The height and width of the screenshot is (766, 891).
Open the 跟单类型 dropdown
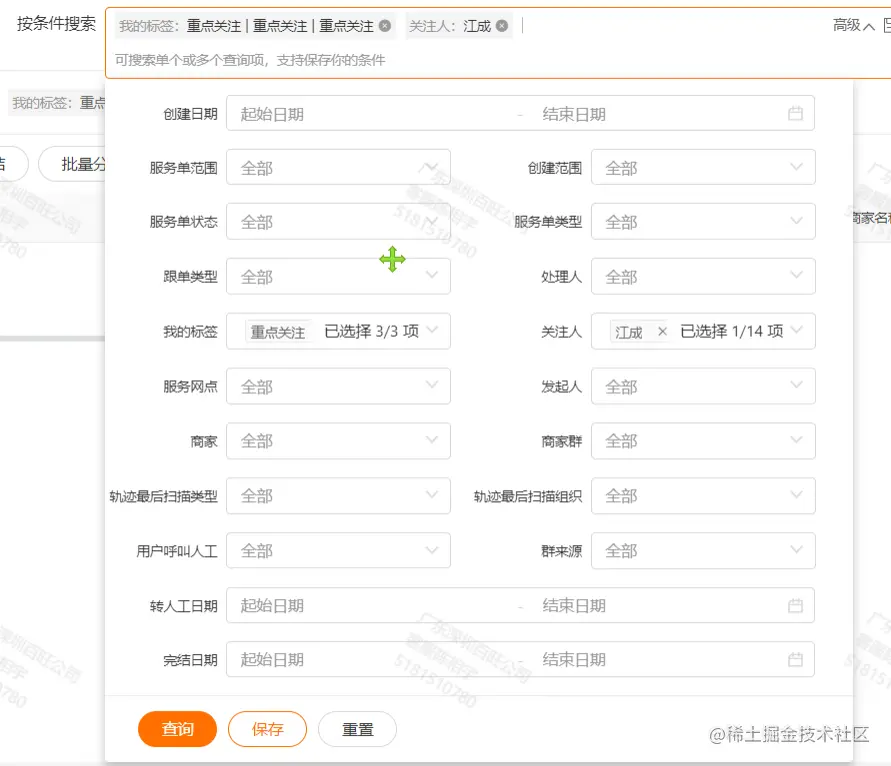pos(339,276)
